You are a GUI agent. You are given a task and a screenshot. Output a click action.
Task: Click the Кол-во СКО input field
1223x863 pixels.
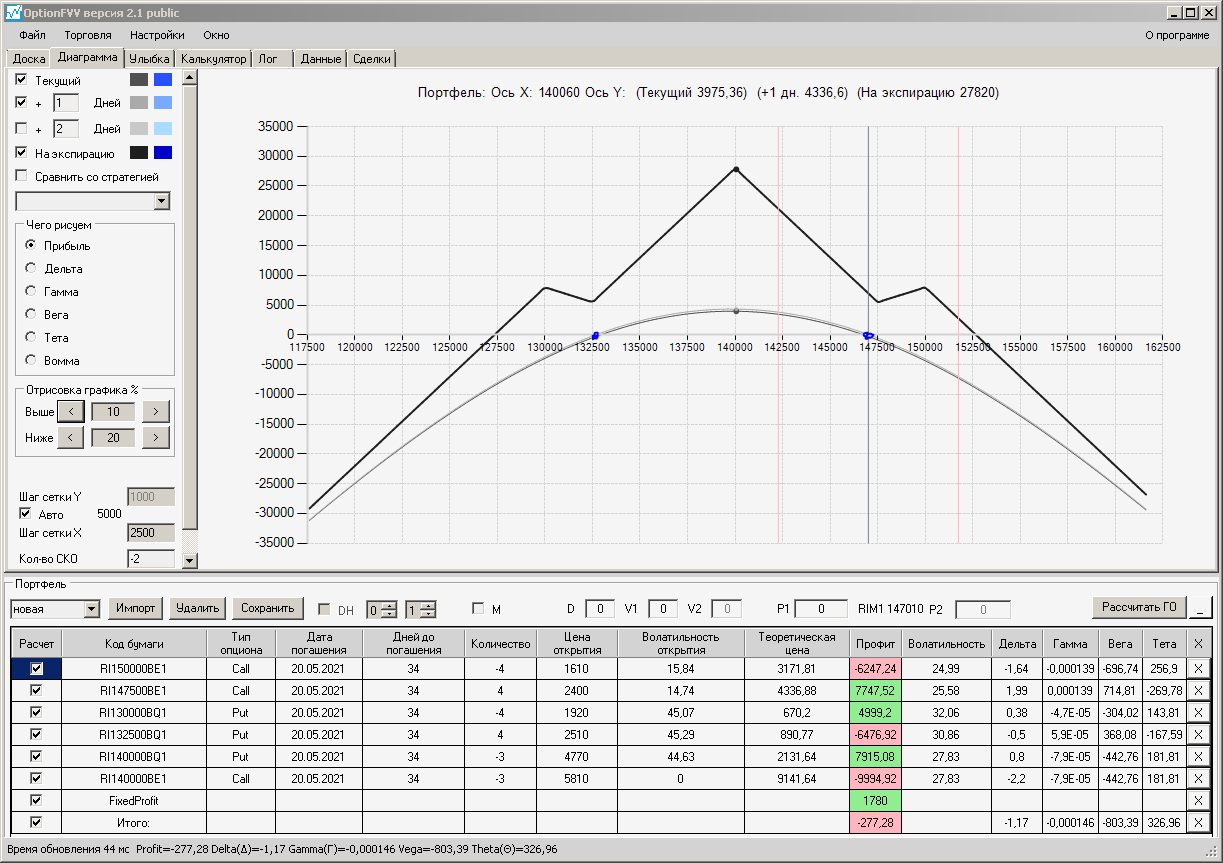[x=151, y=559]
